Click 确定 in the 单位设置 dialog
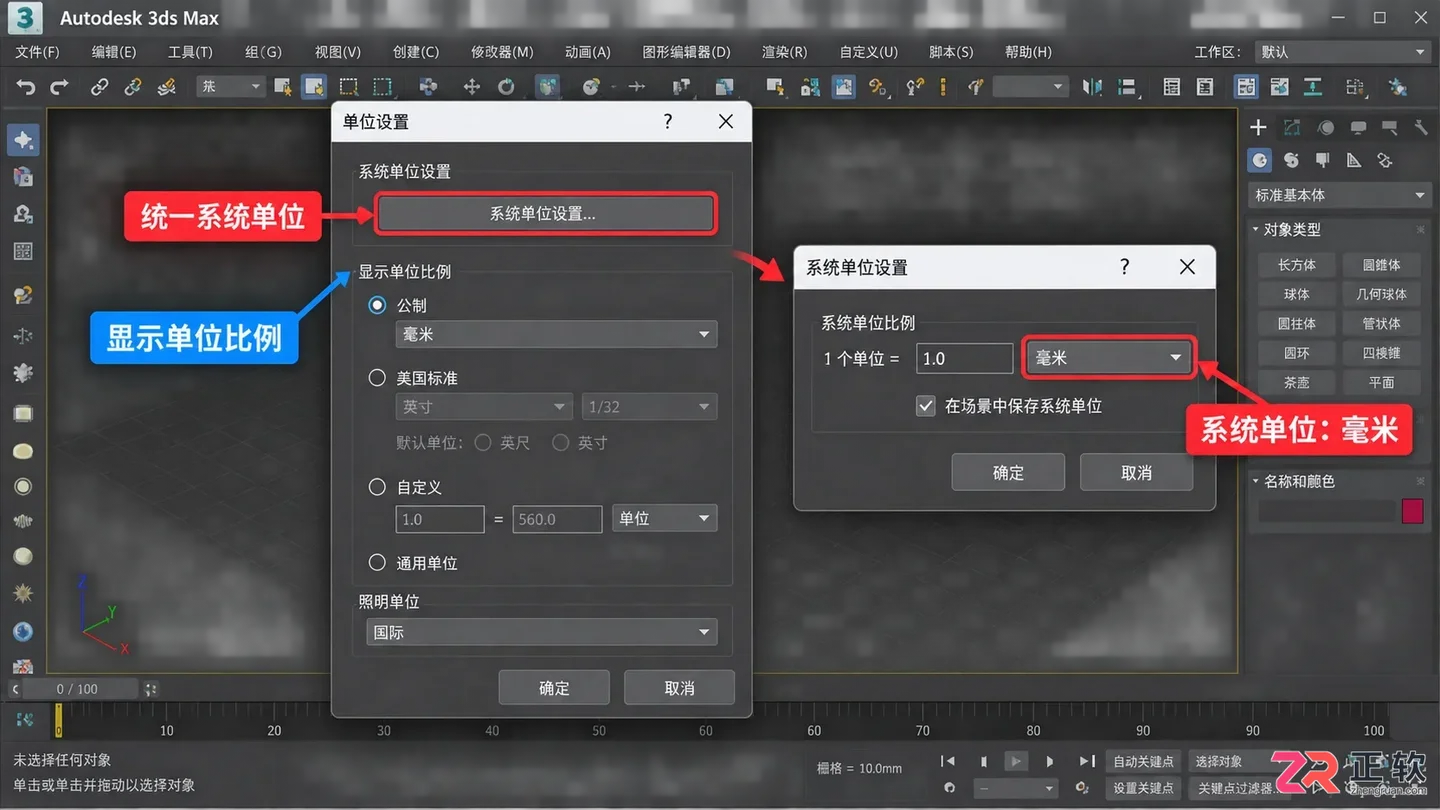 pos(554,688)
